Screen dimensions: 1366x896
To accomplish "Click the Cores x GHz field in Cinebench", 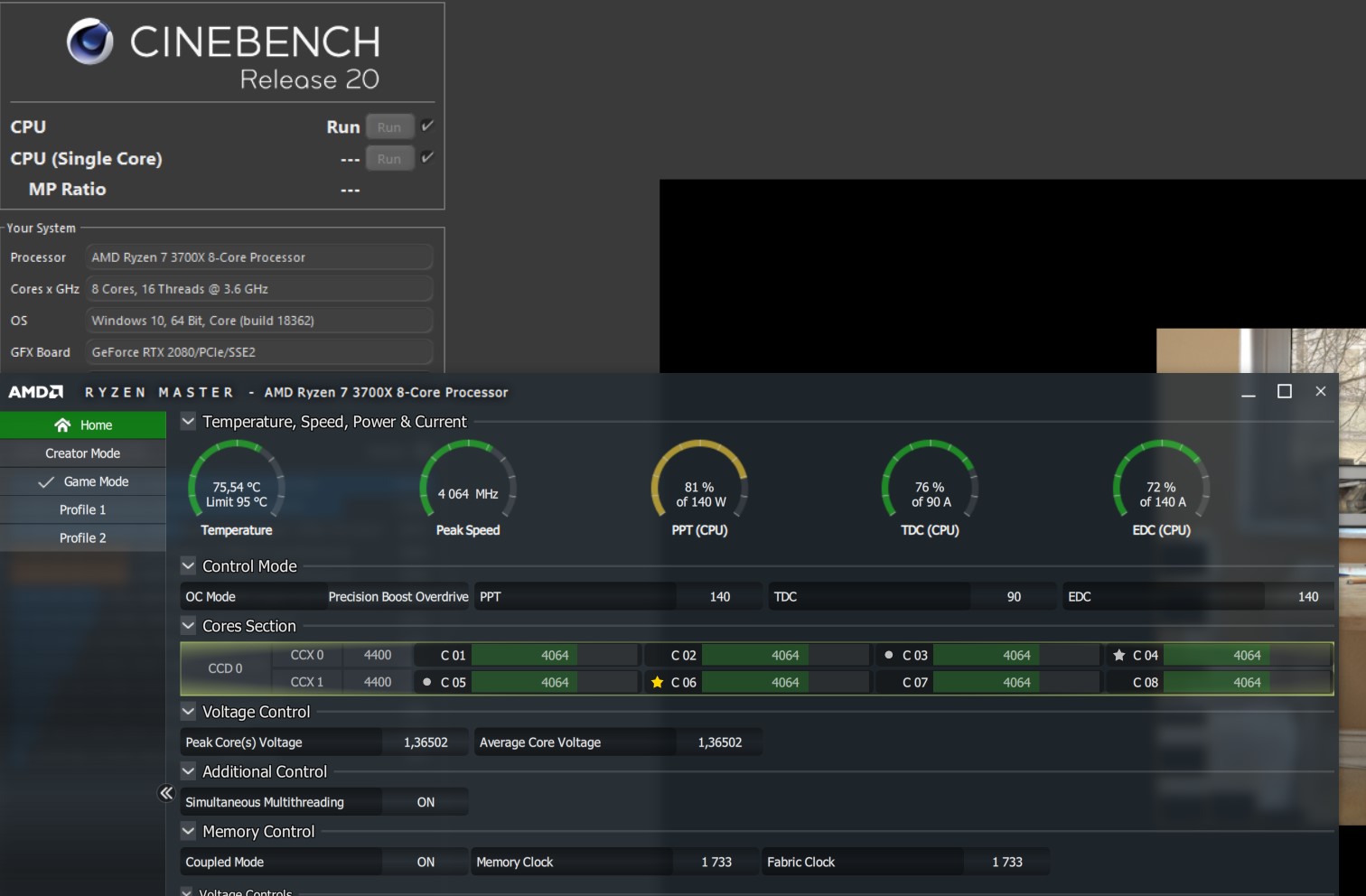I will (x=259, y=289).
